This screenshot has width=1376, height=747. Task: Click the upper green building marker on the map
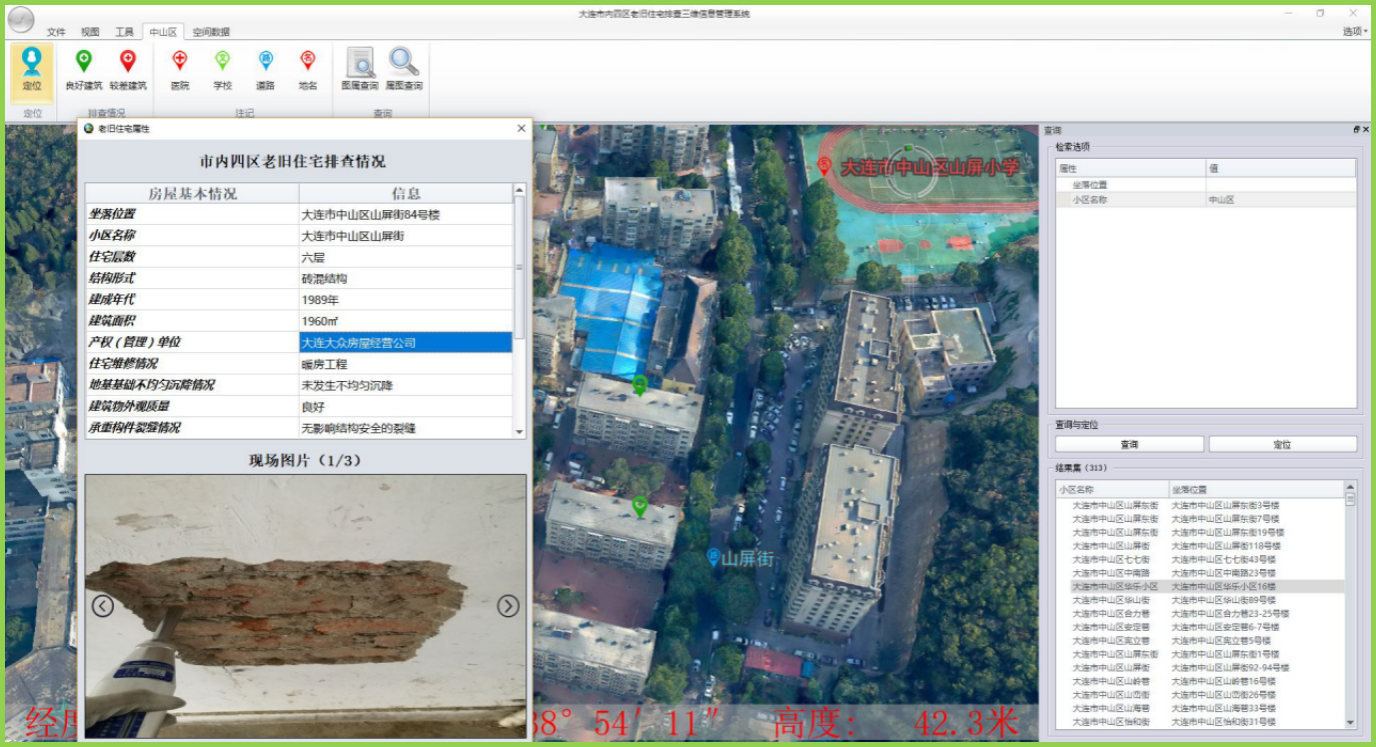click(640, 384)
